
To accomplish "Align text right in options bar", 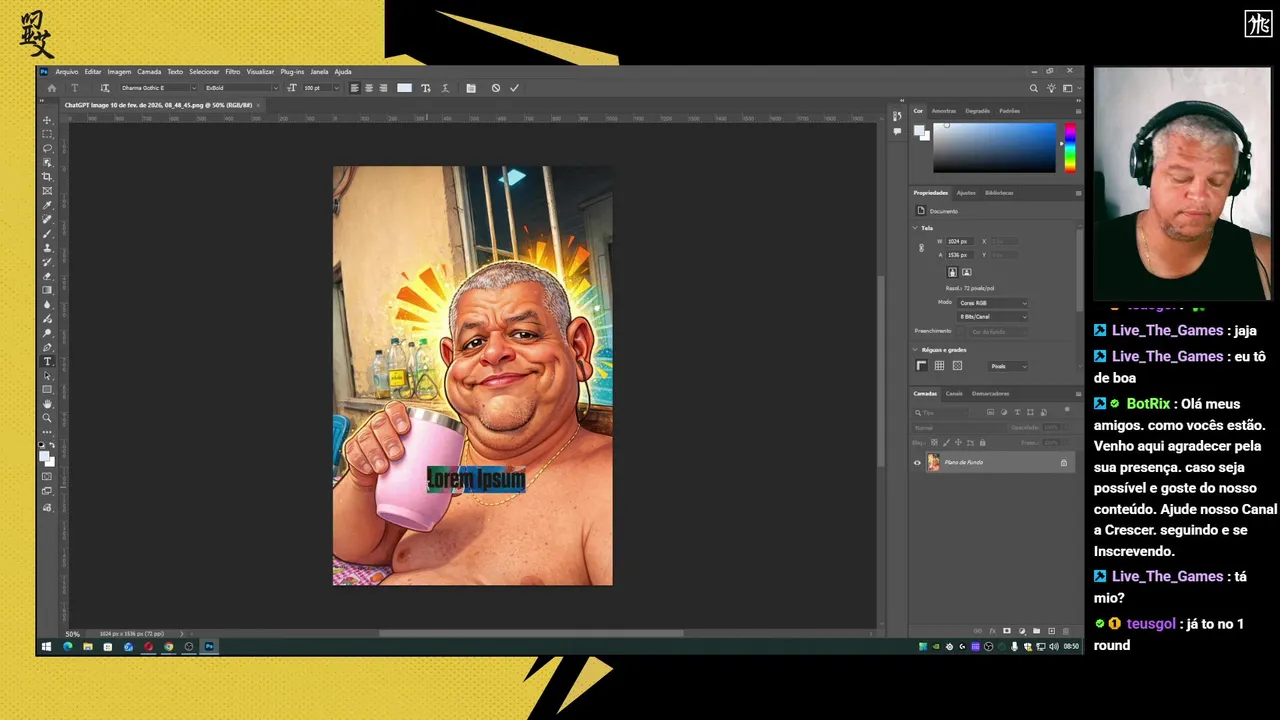I will click(383, 88).
